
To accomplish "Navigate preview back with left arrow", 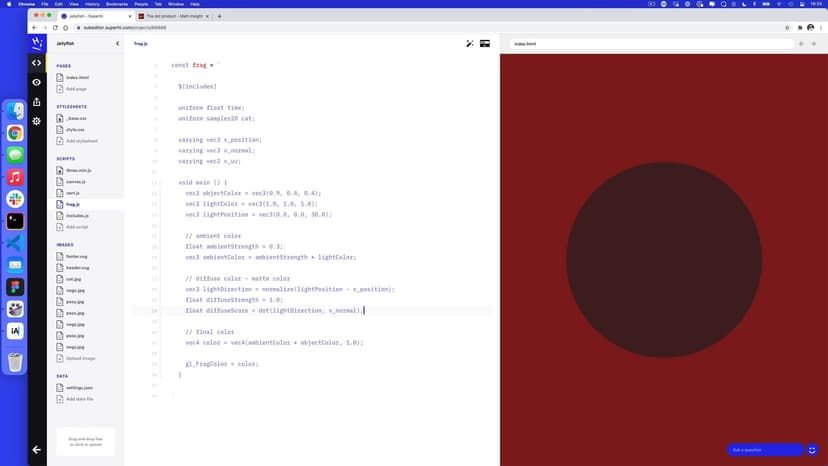I will pos(801,44).
